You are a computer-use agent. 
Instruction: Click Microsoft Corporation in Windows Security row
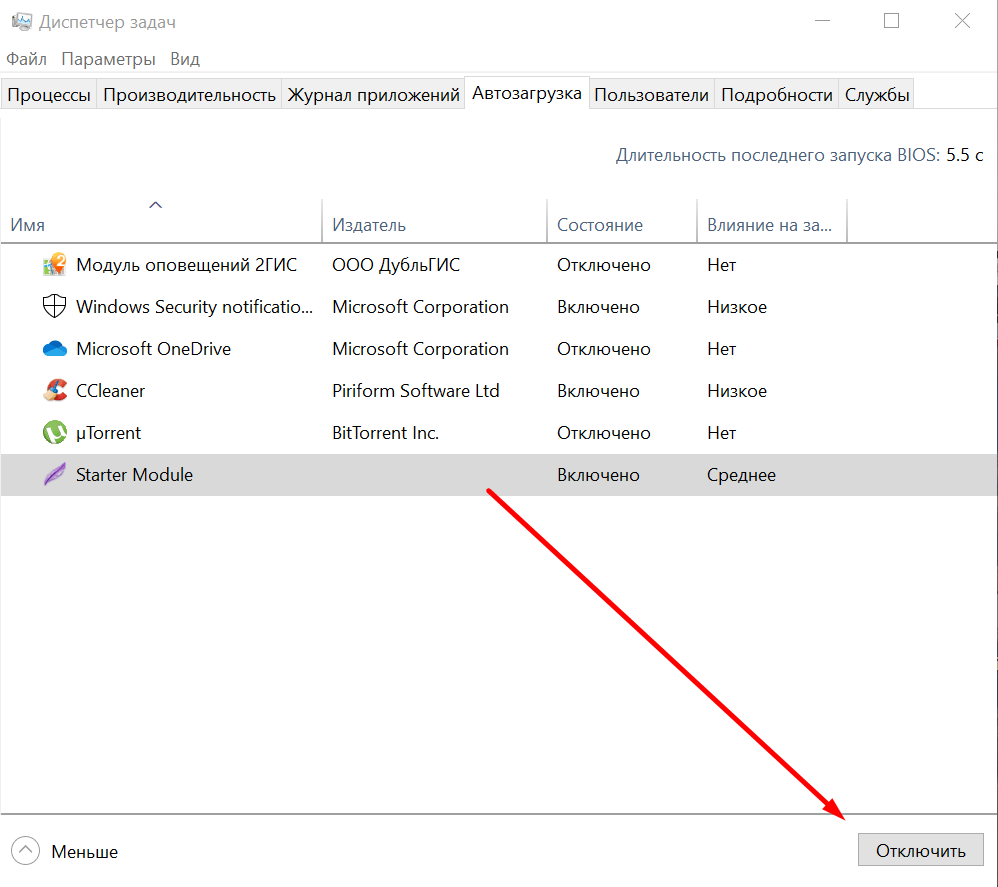[420, 307]
